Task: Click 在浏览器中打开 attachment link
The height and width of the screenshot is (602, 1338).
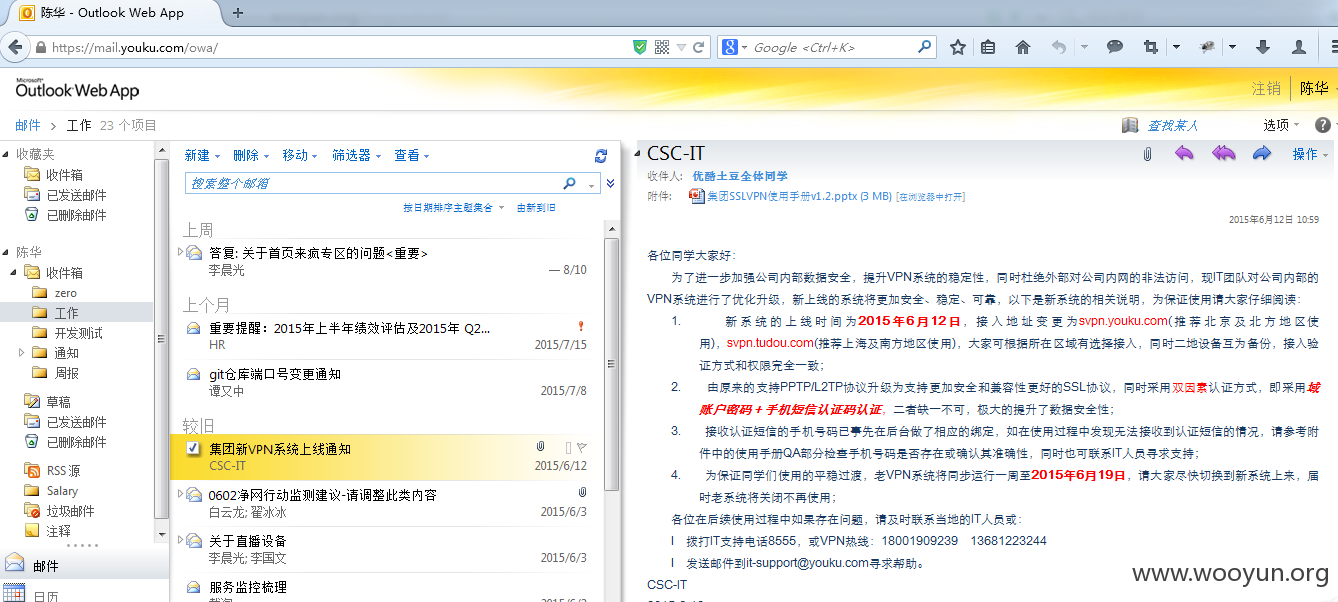Action: pyautogui.click(x=931, y=197)
